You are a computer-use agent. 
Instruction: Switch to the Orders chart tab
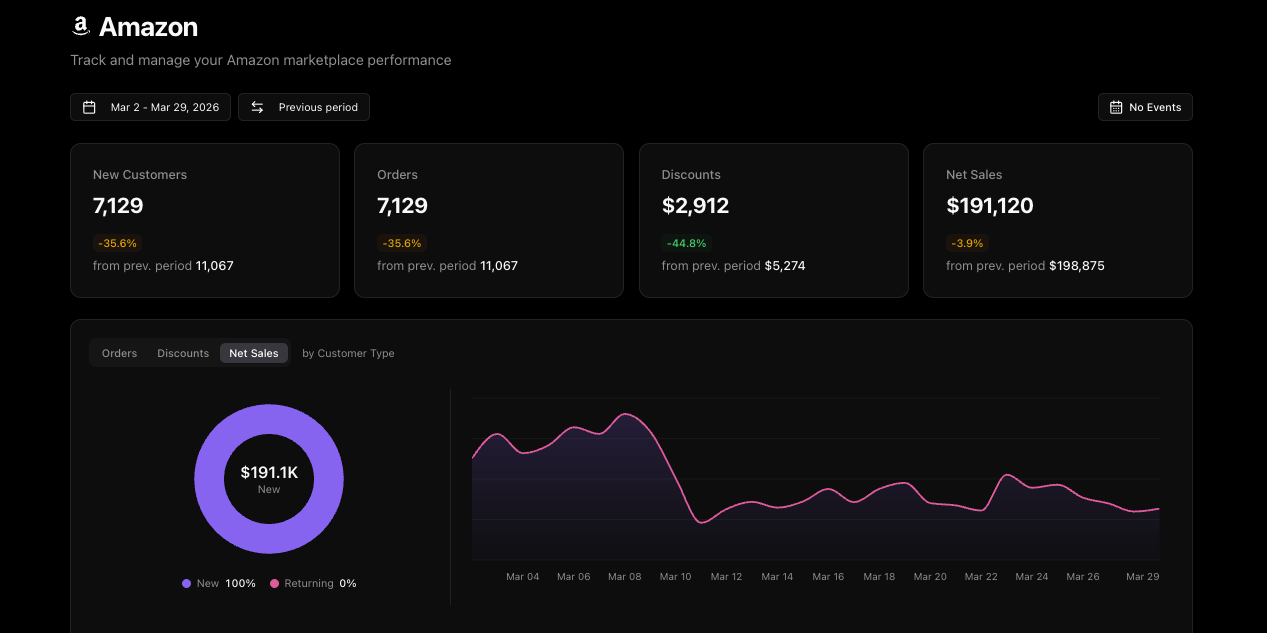[x=119, y=353]
